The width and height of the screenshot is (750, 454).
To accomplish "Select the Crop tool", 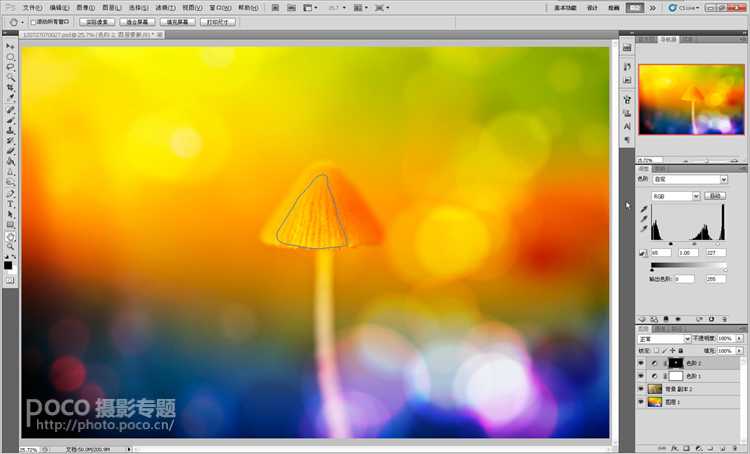I will pyautogui.click(x=10, y=88).
